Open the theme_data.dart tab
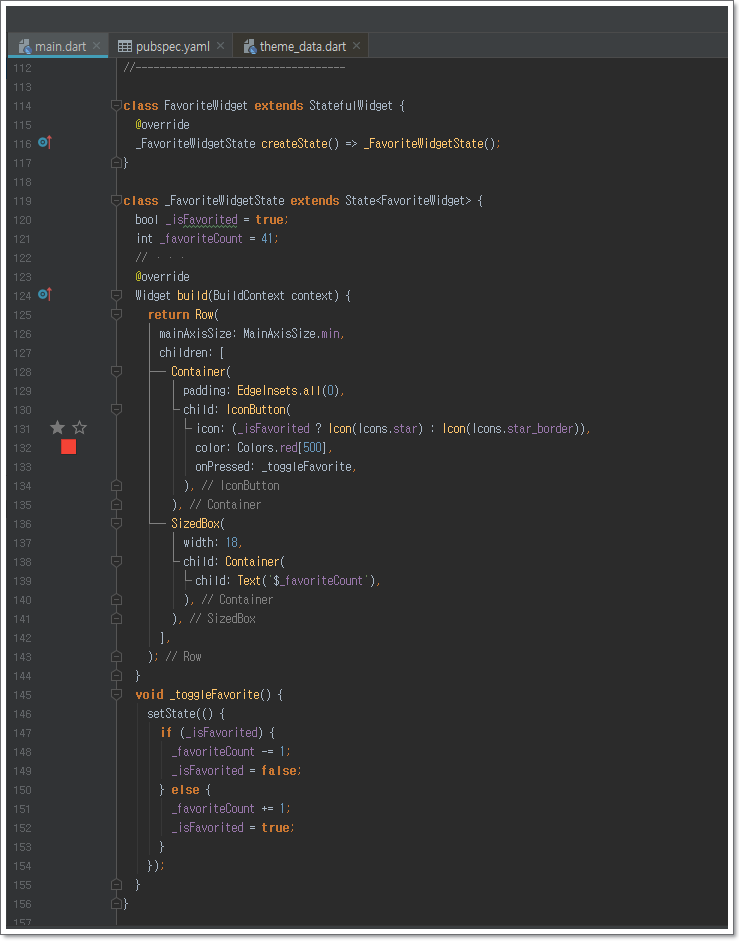This screenshot has width=740, height=941. point(302,46)
